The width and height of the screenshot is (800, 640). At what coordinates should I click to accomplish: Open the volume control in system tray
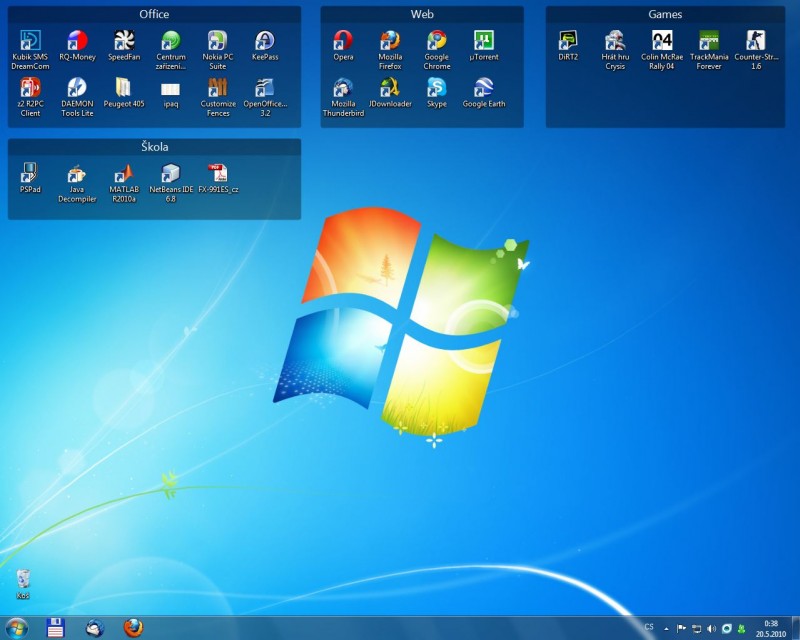[711, 628]
